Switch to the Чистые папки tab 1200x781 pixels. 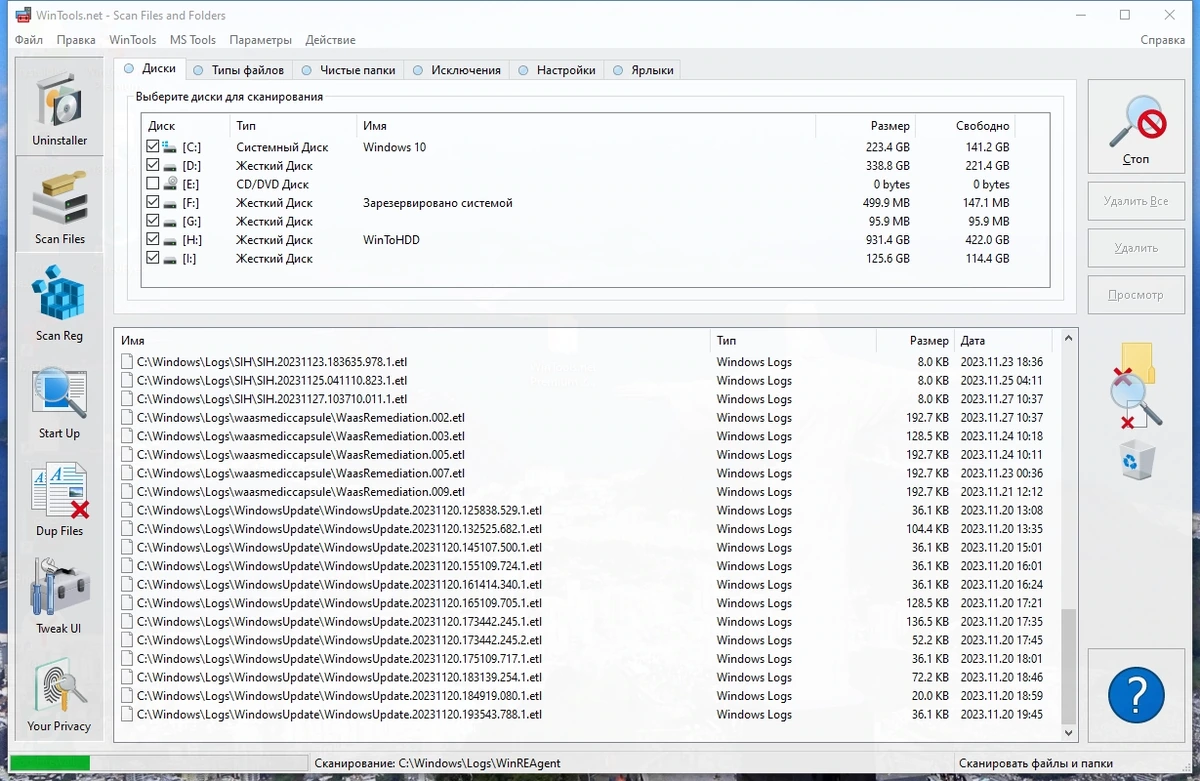[x=348, y=70]
